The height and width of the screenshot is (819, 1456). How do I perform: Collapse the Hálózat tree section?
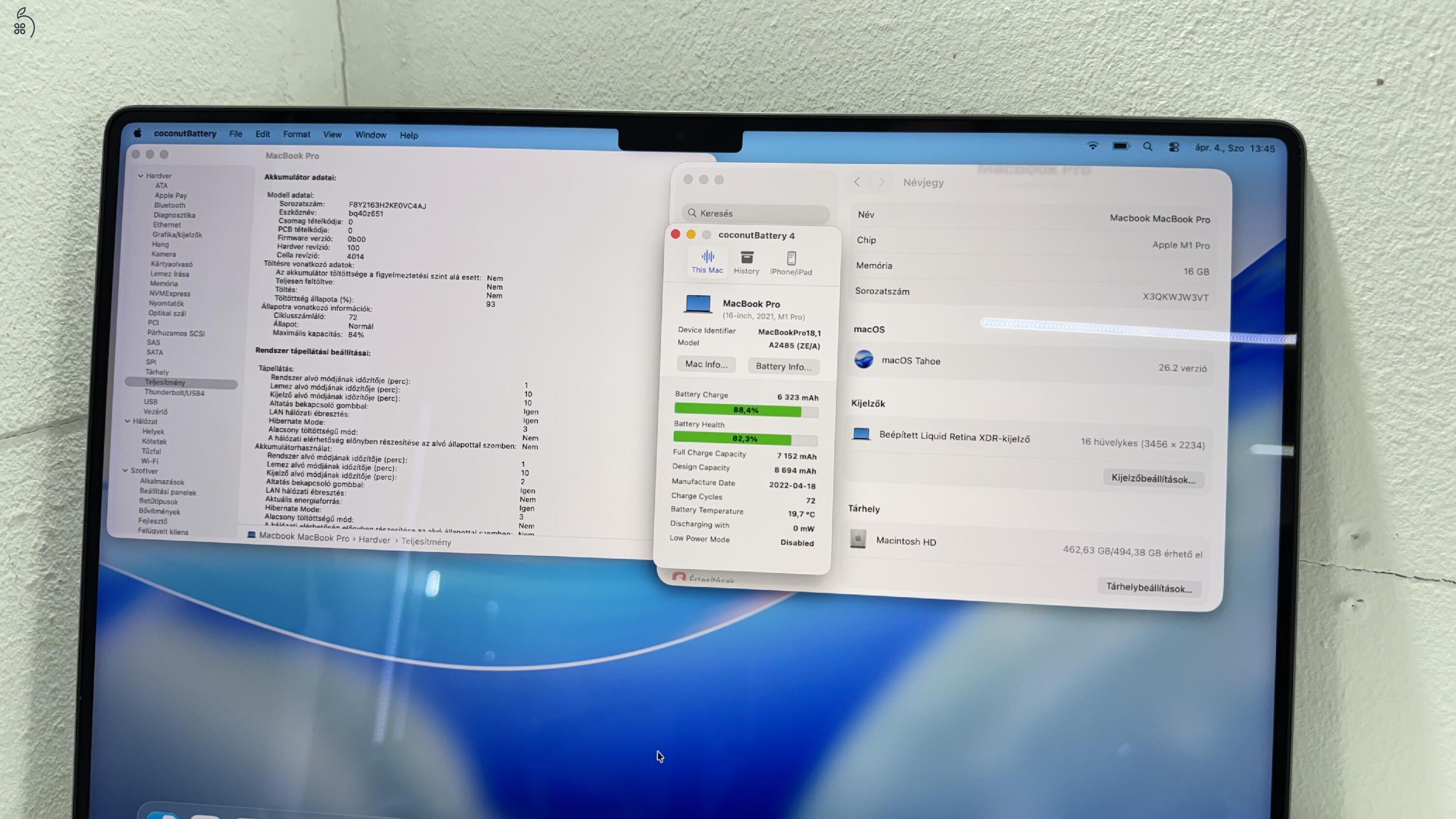[x=128, y=421]
